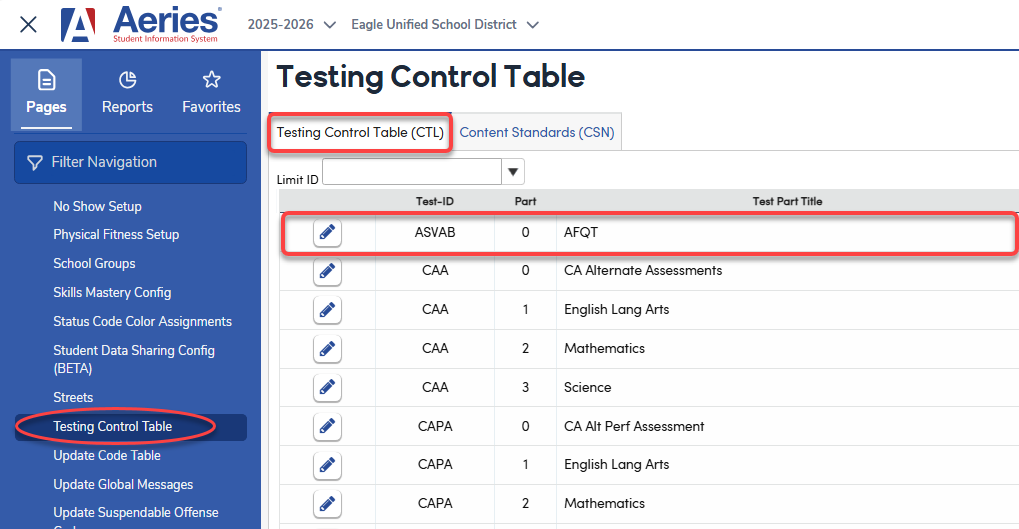Click the Filter Navigation box
This screenshot has height=529, width=1019.
click(x=131, y=162)
